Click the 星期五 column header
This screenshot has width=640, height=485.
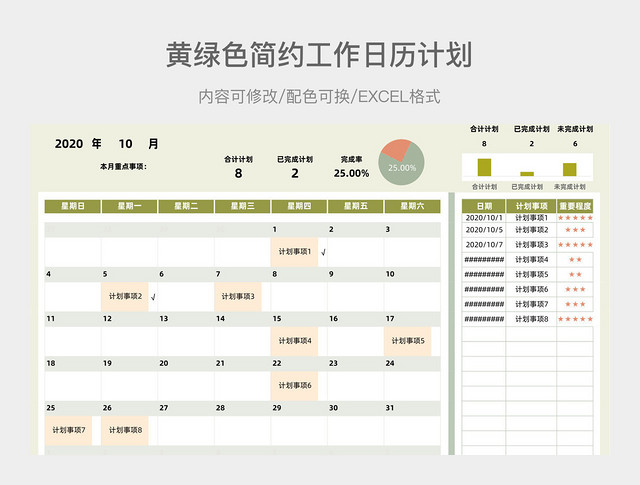coord(356,206)
